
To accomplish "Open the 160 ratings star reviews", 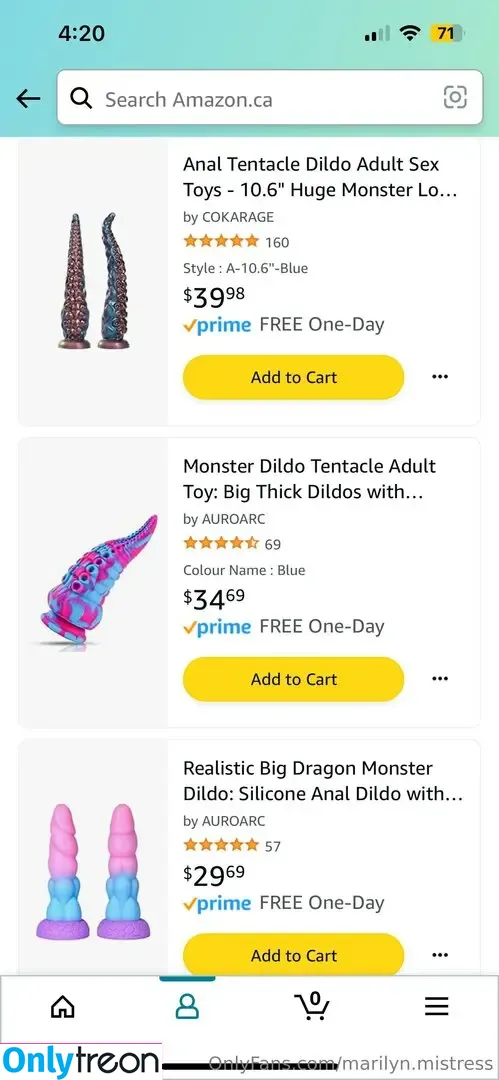I will [236, 242].
